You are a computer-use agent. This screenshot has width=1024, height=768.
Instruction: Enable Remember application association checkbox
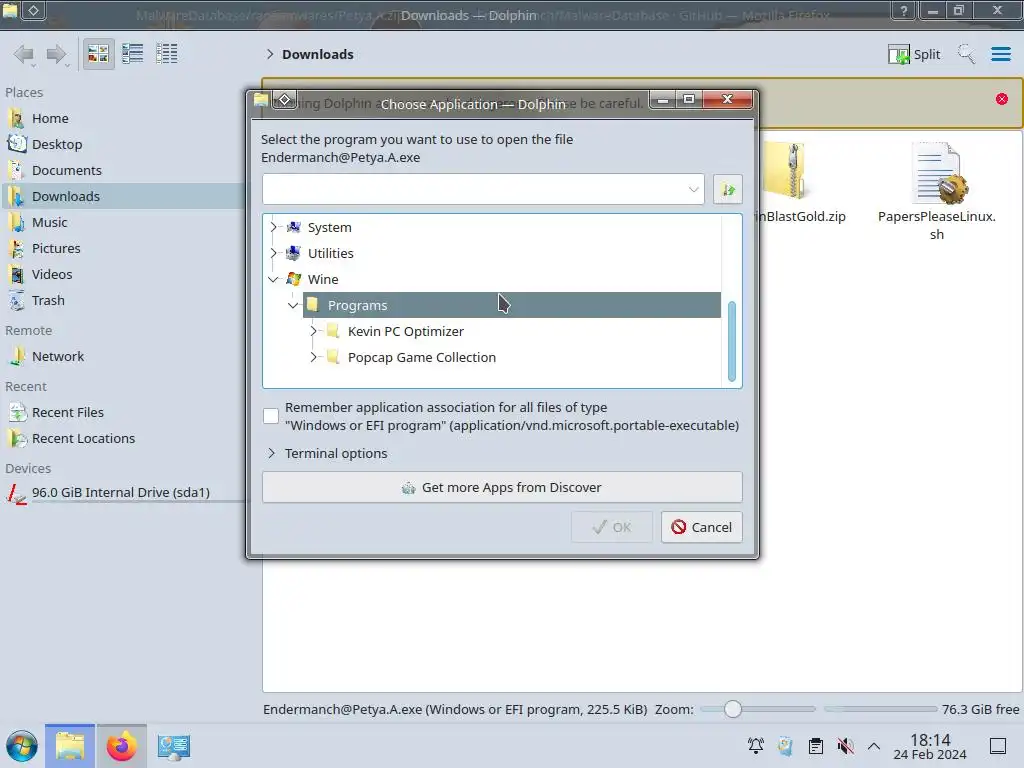pyautogui.click(x=271, y=416)
